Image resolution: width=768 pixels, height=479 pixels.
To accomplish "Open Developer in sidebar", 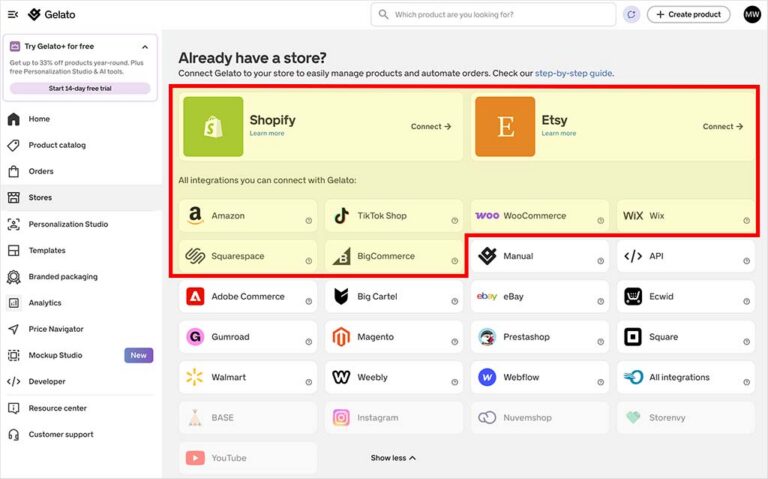I will [x=81, y=382].
